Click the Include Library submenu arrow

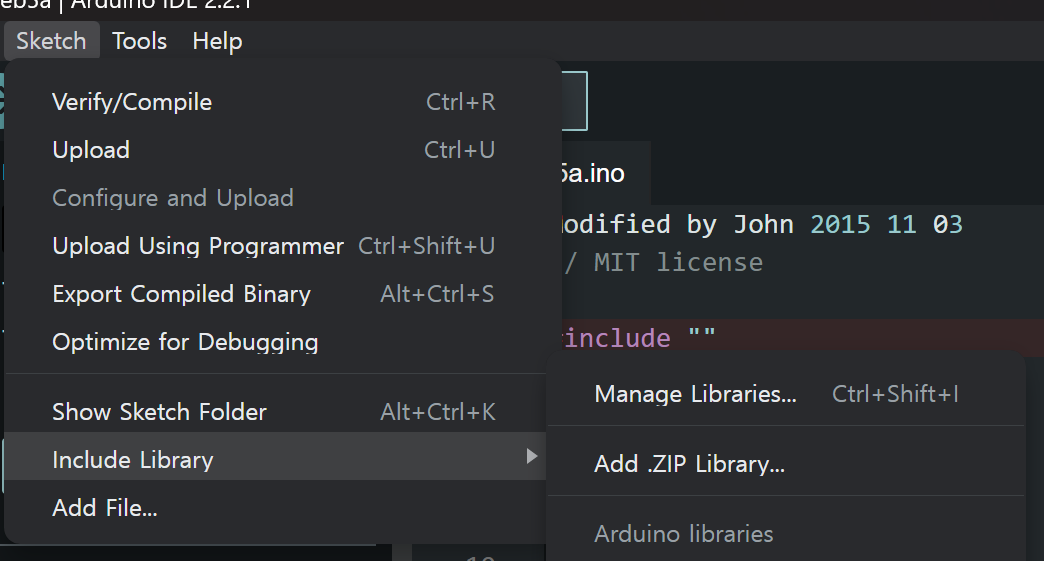(531, 456)
